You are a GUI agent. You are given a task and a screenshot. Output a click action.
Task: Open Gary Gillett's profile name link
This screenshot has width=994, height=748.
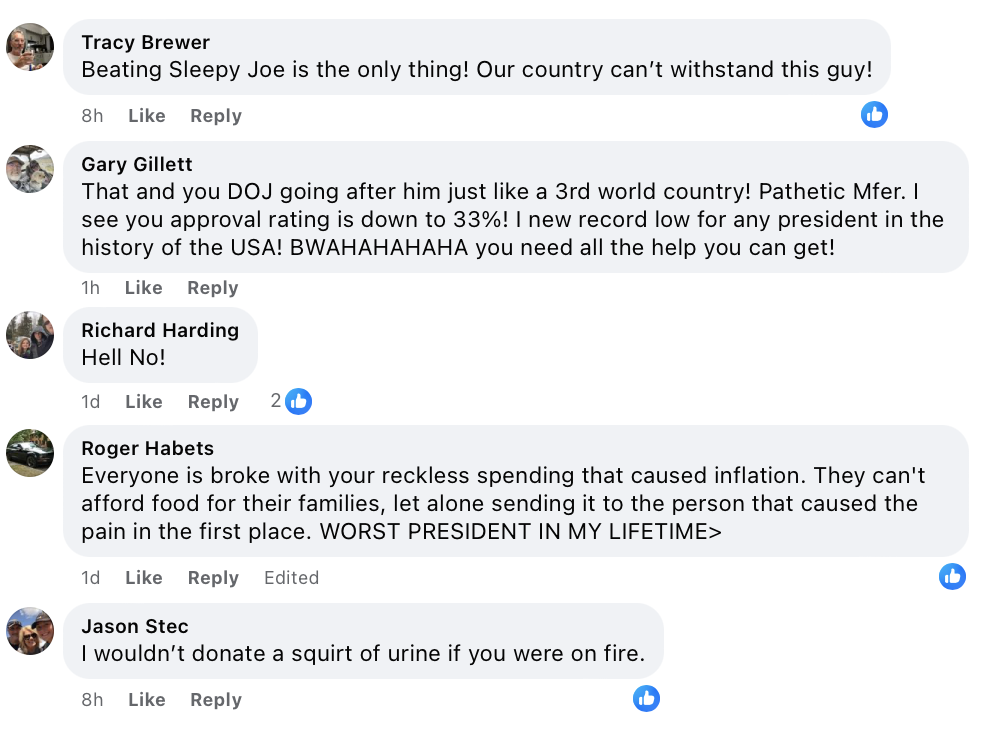(x=137, y=164)
